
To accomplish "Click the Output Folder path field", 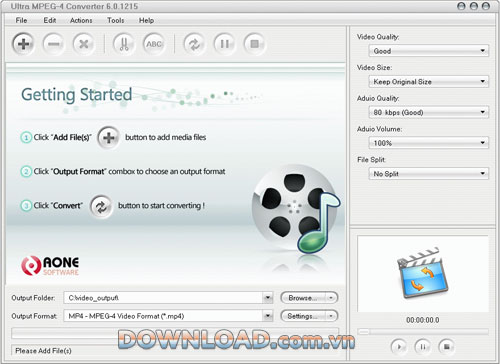I will pos(163,298).
